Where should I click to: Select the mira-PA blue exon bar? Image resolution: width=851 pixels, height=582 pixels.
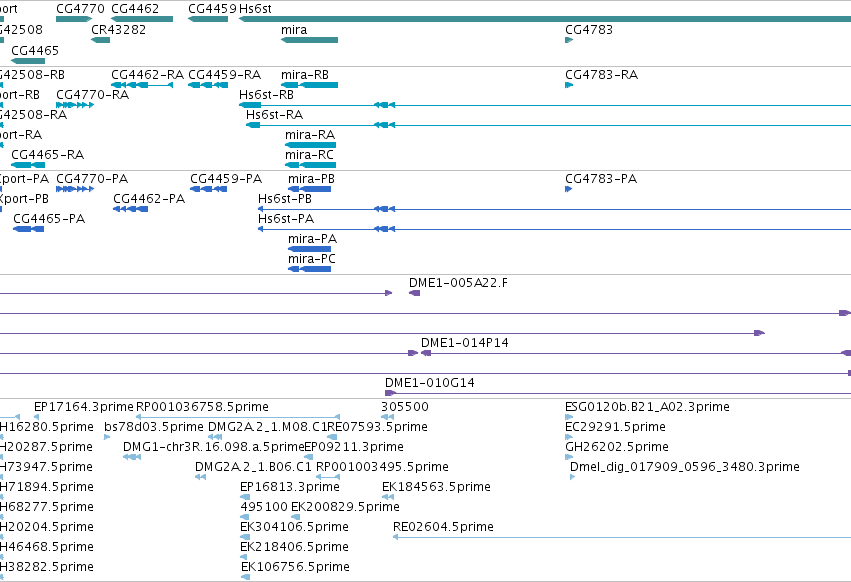309,249
